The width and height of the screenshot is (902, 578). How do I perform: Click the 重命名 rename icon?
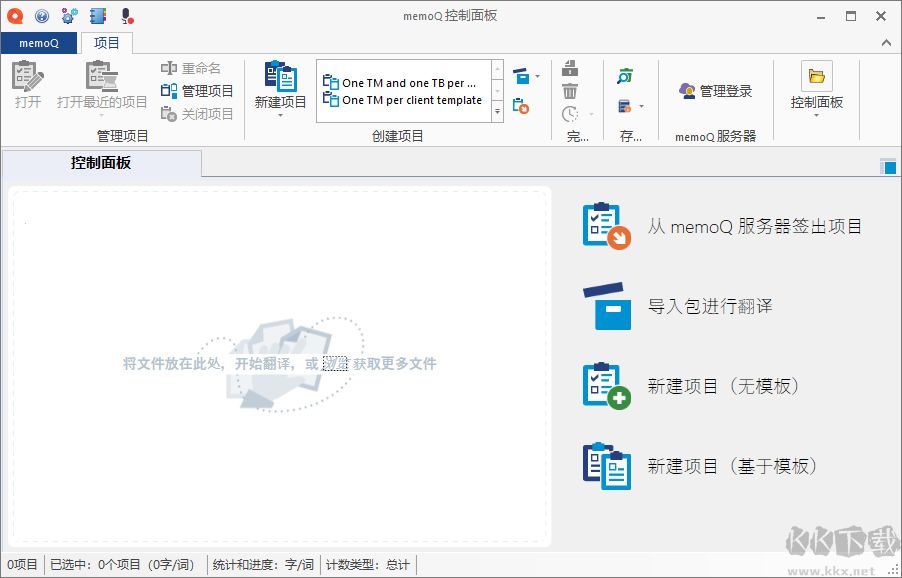point(169,68)
